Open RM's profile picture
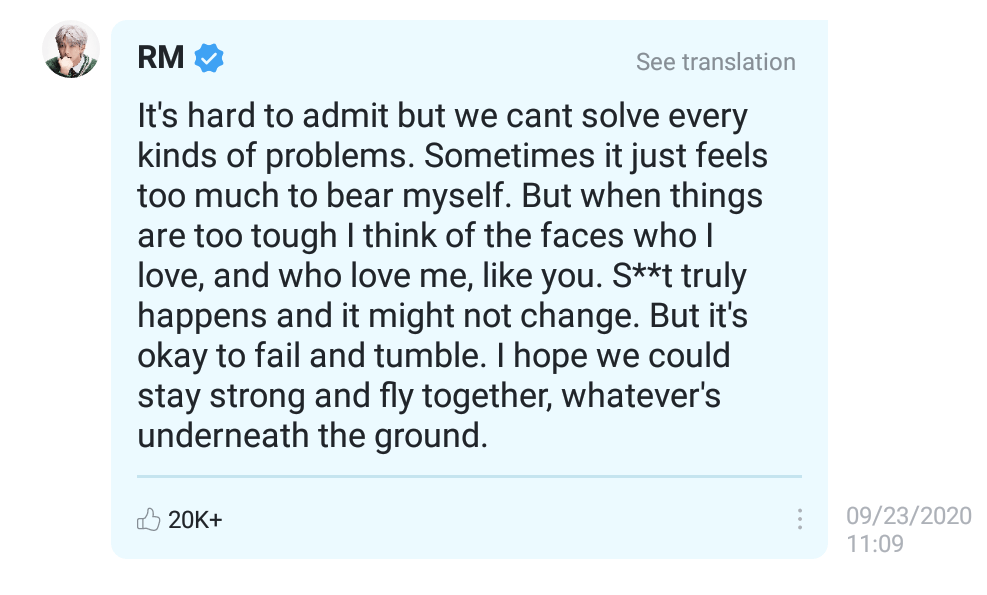987x595 pixels. pyautogui.click(x=71, y=49)
